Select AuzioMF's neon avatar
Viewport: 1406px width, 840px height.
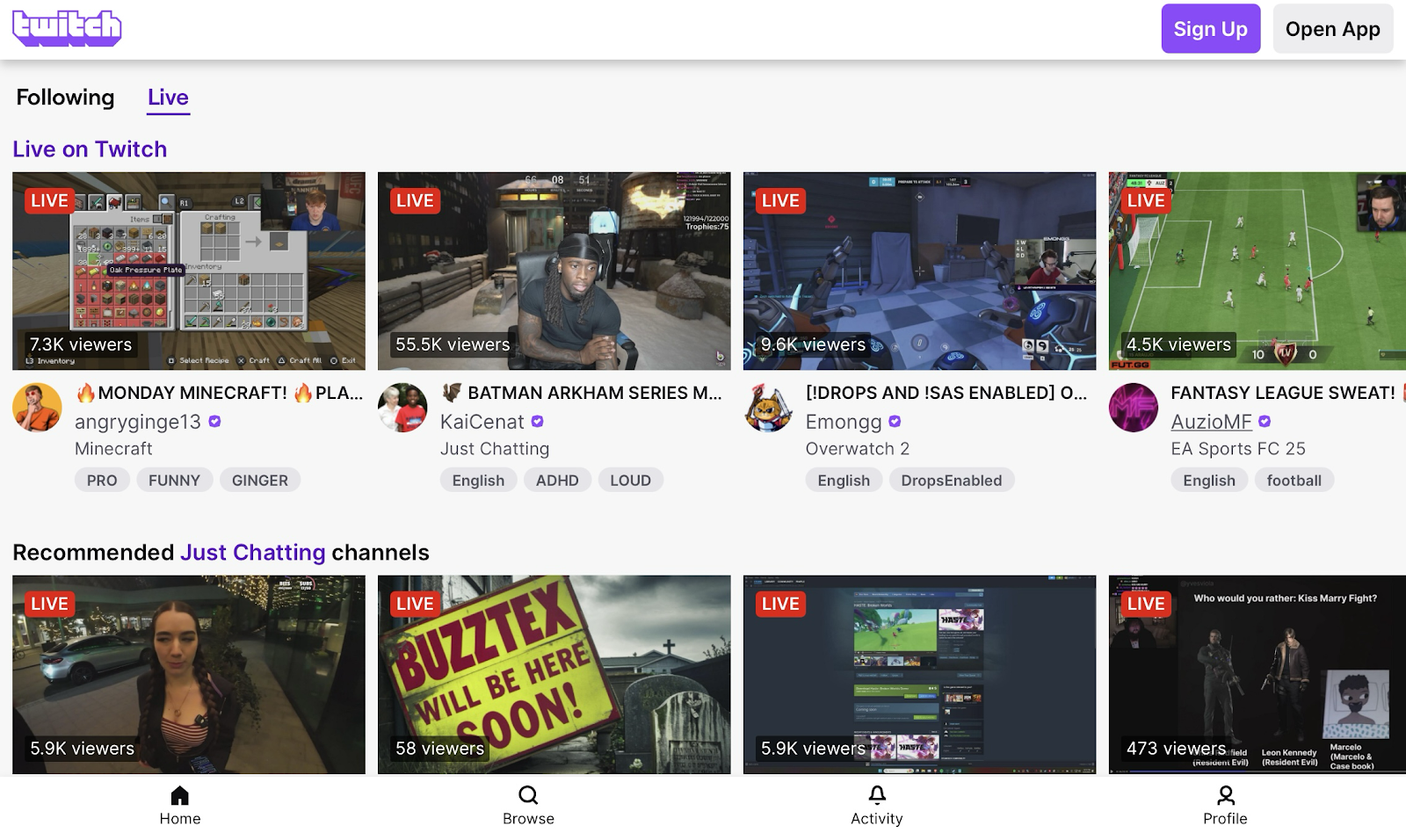coord(1134,408)
